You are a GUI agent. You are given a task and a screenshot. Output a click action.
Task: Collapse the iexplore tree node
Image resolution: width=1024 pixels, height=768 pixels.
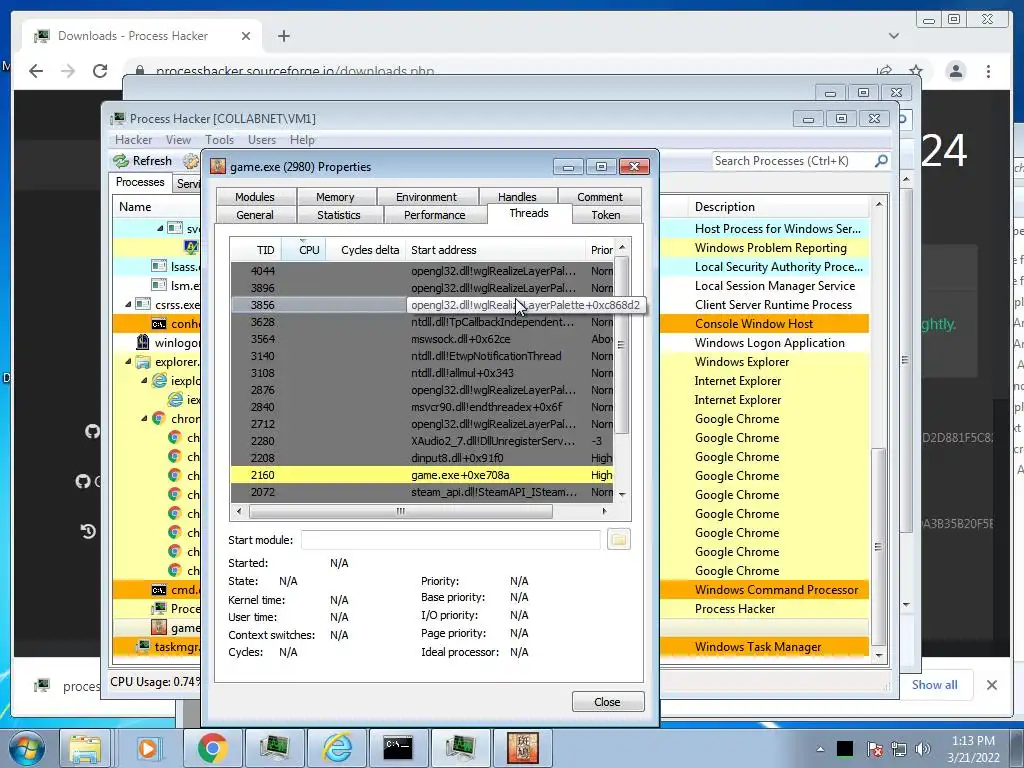[144, 381]
